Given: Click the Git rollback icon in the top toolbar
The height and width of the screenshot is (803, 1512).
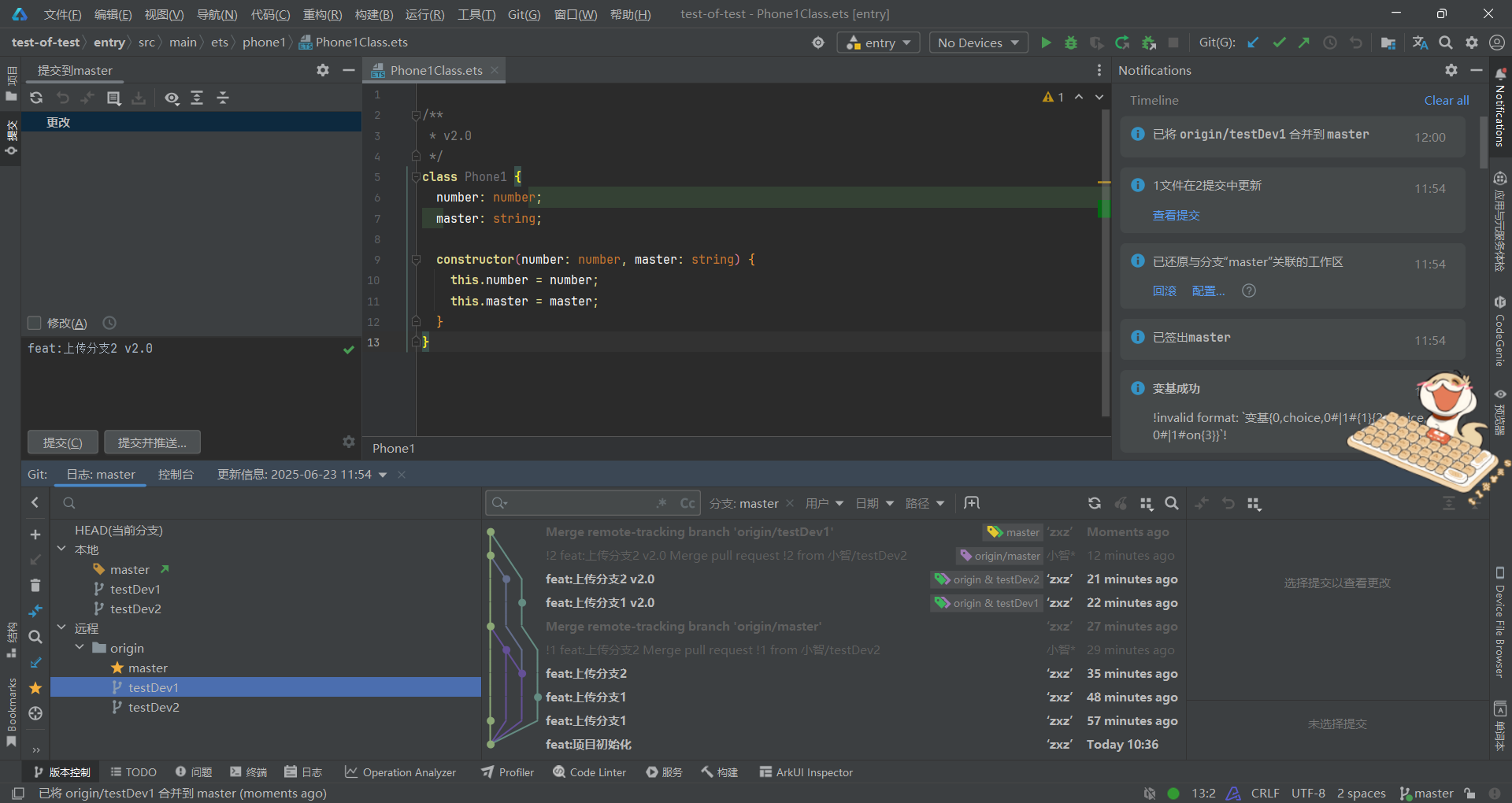Looking at the screenshot, I should pos(1355,43).
